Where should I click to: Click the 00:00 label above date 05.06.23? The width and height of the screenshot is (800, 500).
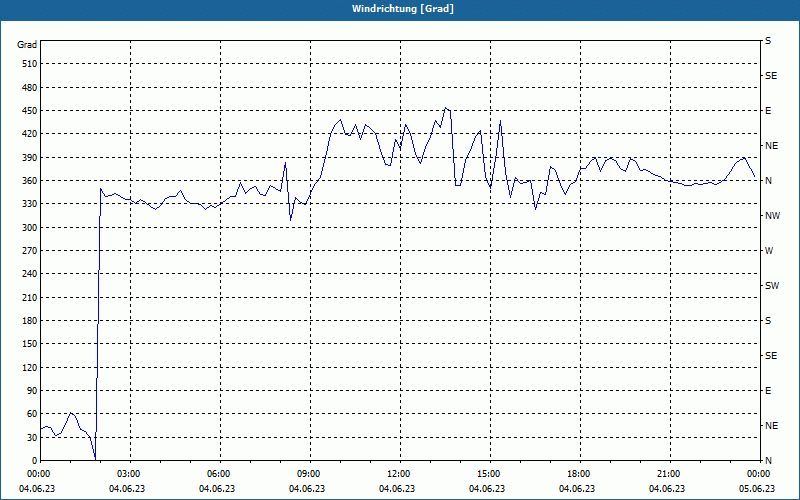click(757, 474)
